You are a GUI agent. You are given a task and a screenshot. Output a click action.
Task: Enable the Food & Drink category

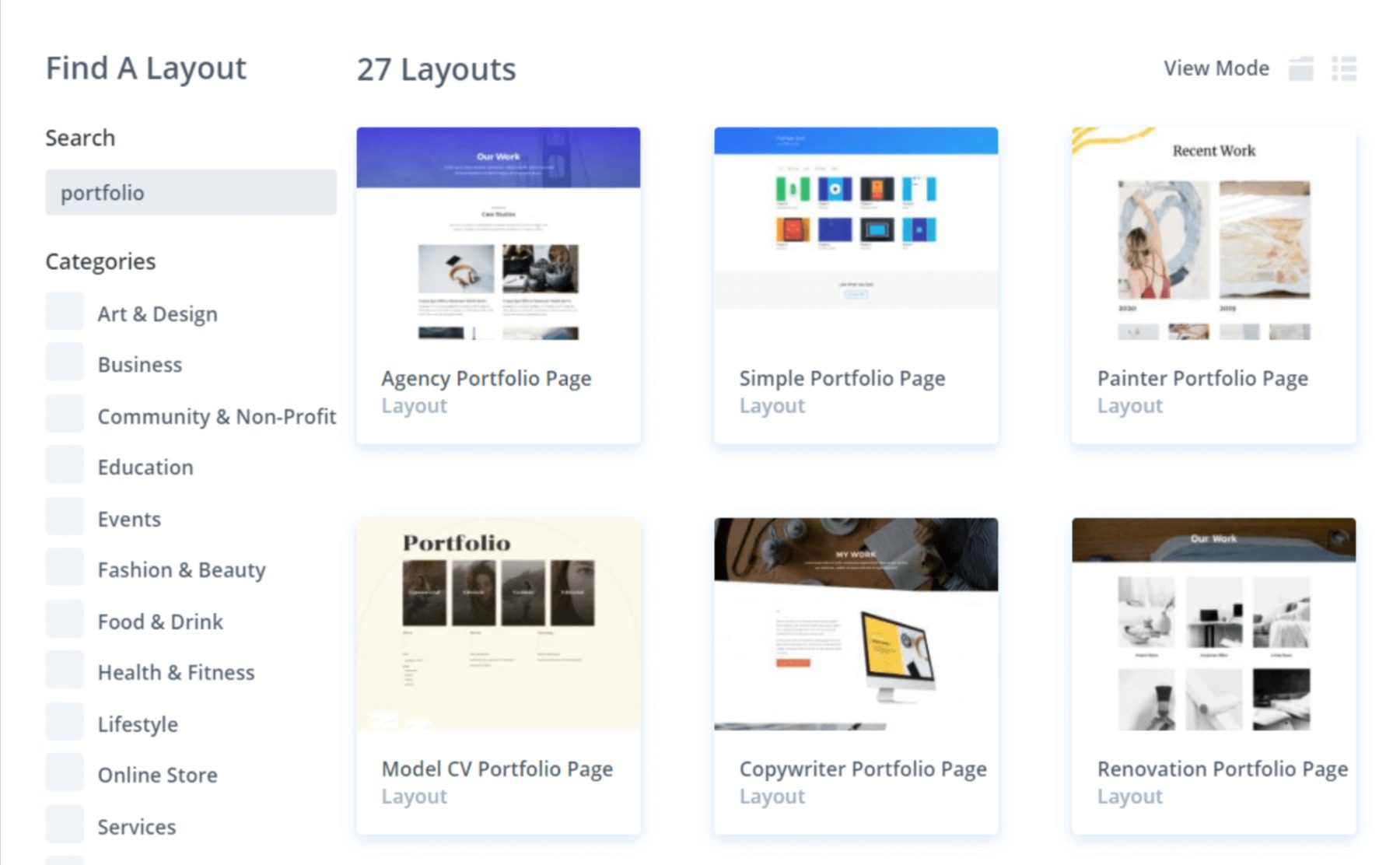click(x=65, y=618)
